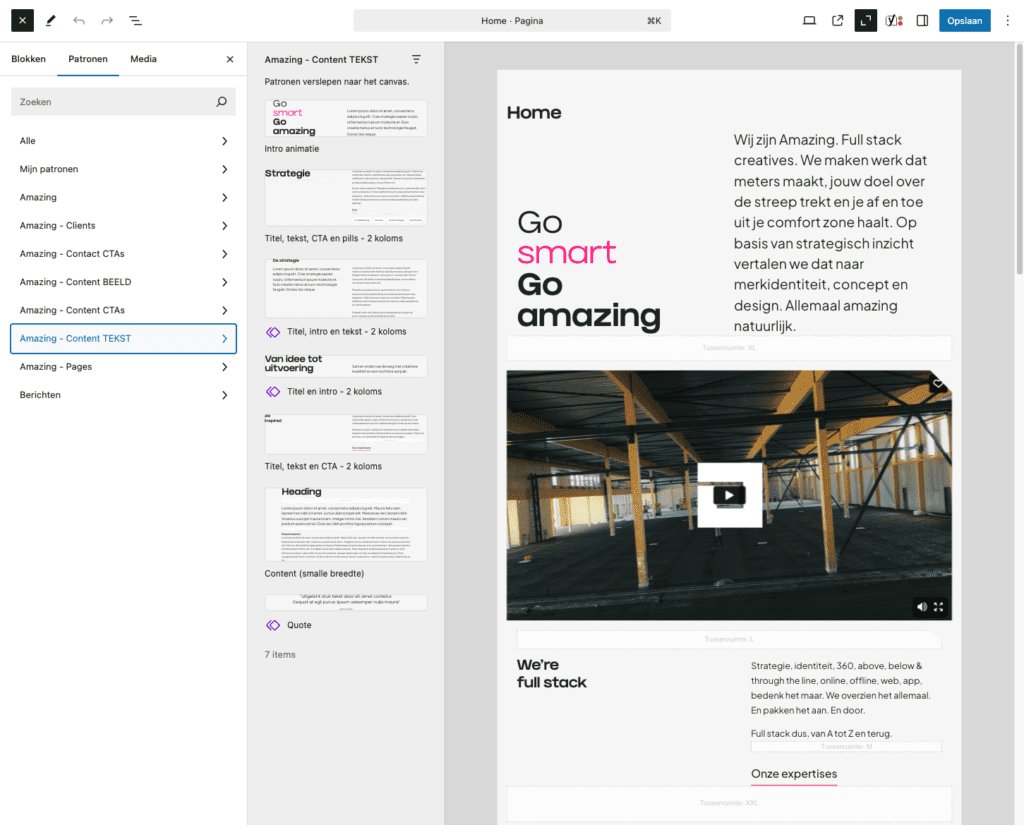1024x825 pixels.
Task: Expand Amazing - Contact CTAs category
Action: pos(123,253)
